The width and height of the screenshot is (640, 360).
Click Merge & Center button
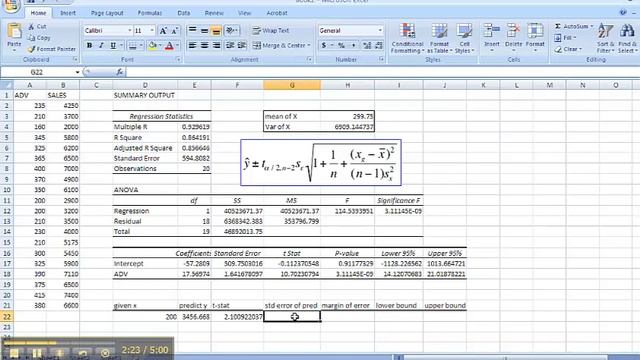tap(279, 45)
